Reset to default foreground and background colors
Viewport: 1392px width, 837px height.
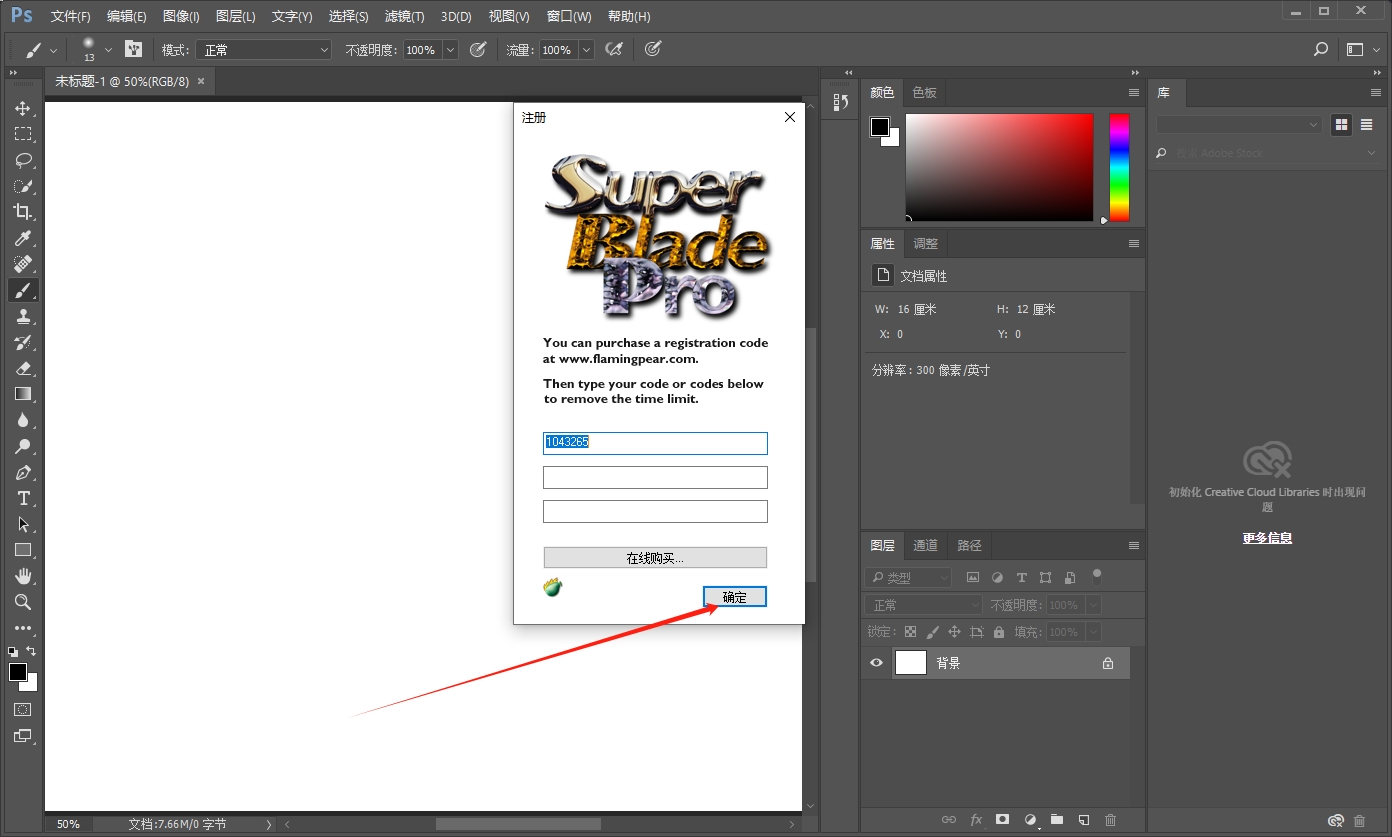[x=13, y=651]
